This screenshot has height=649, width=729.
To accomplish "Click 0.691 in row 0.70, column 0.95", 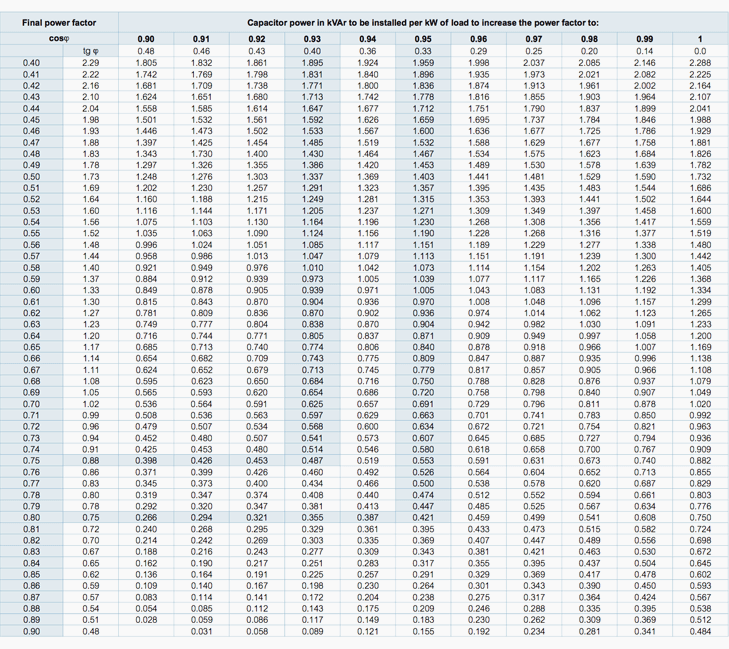I will point(423,404).
